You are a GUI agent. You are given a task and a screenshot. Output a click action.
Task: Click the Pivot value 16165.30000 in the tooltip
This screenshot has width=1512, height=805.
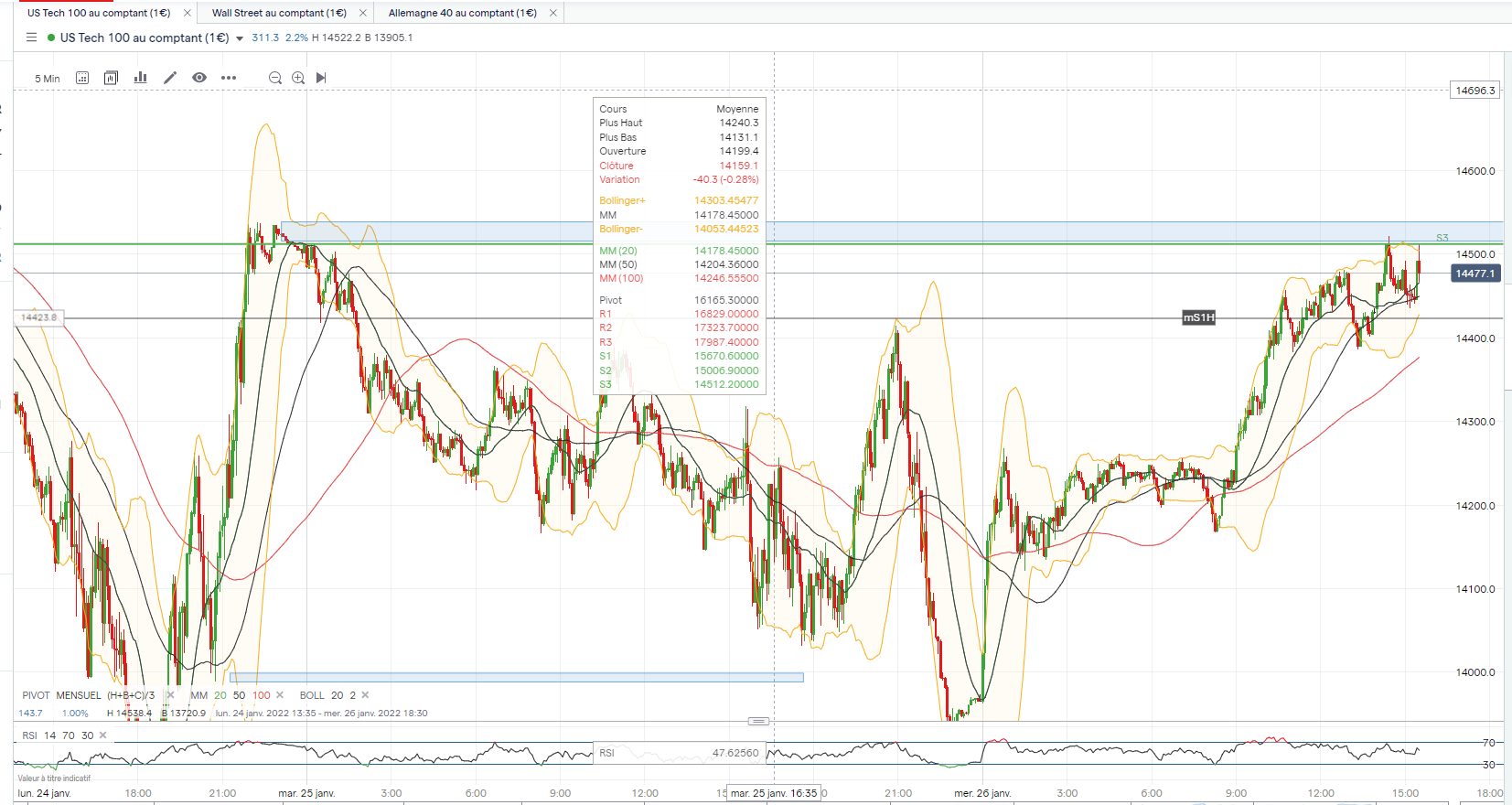point(726,300)
